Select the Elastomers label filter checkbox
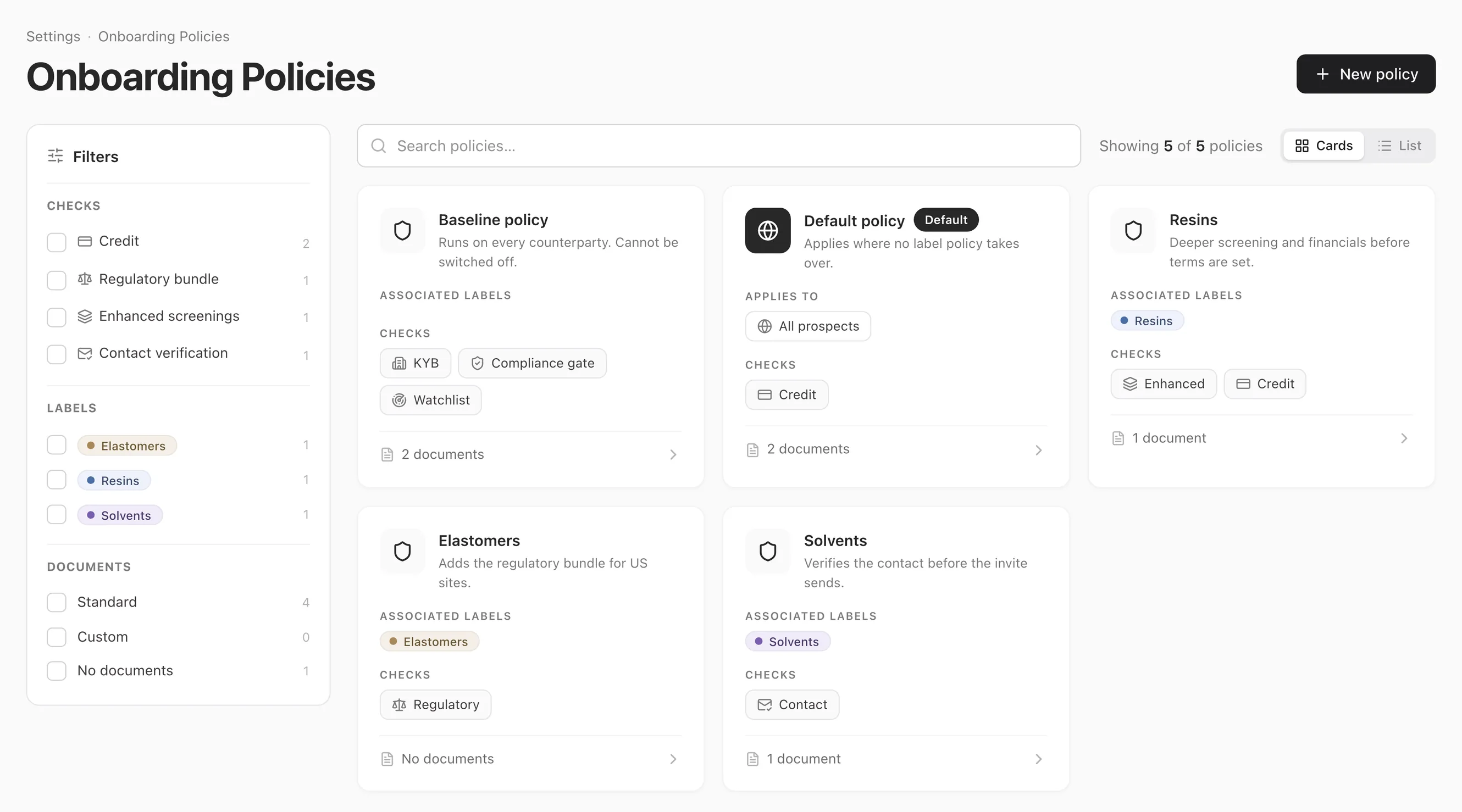 [56, 445]
